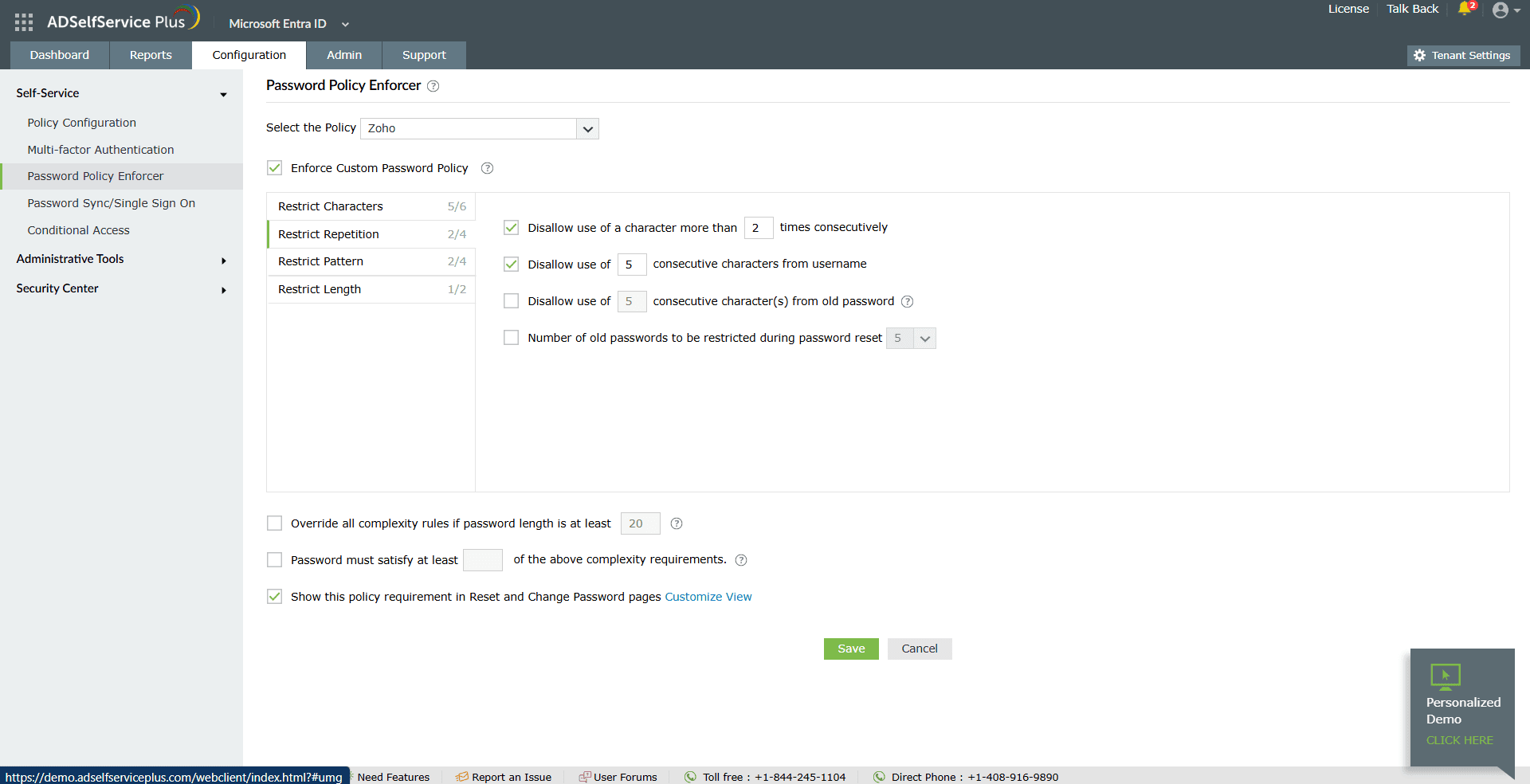Click the Direct Phone icon

879,777
